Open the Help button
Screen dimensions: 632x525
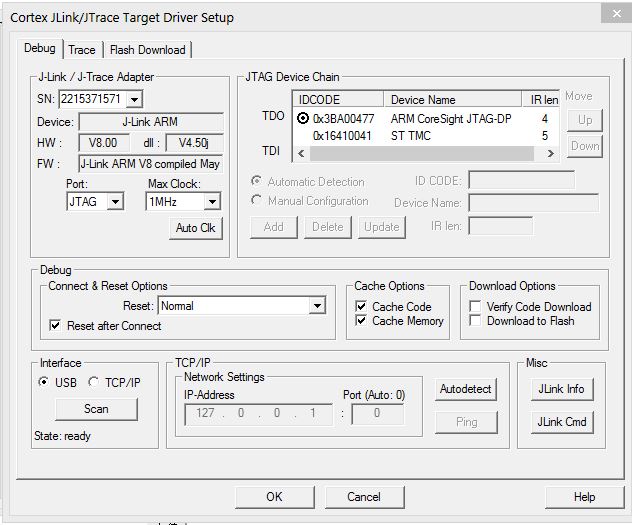click(584, 497)
